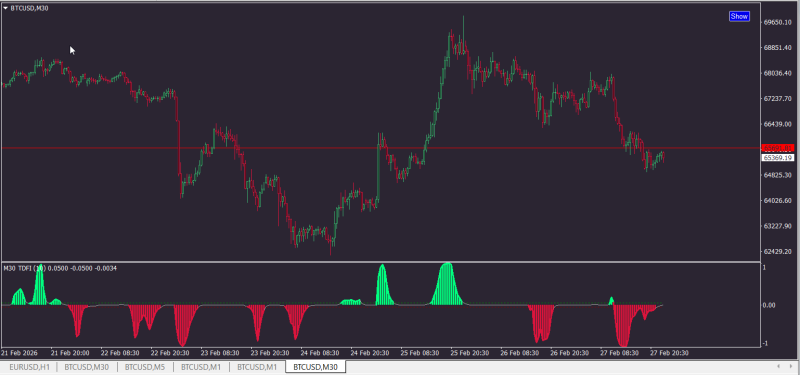Click the 24 Feb 20:30 time label
Viewport: 800px width, 375px height.
370,353
